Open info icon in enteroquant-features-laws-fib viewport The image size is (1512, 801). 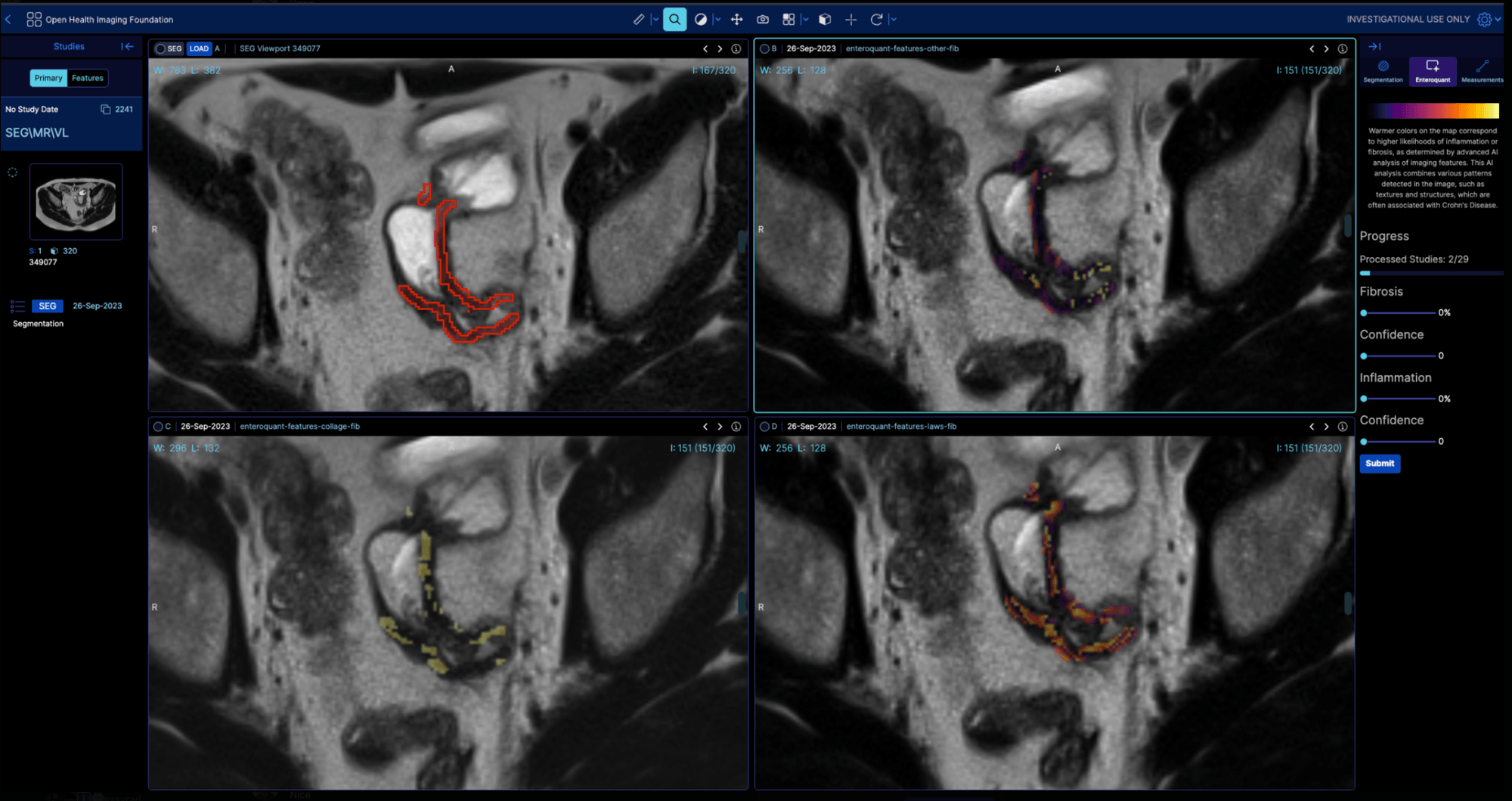pos(1342,427)
